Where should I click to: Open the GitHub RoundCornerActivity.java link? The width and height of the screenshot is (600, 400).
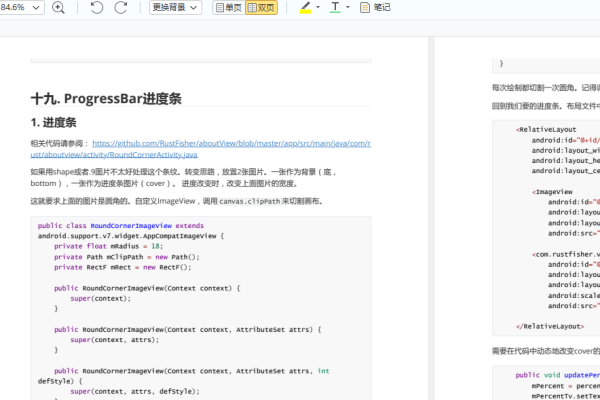(x=201, y=149)
